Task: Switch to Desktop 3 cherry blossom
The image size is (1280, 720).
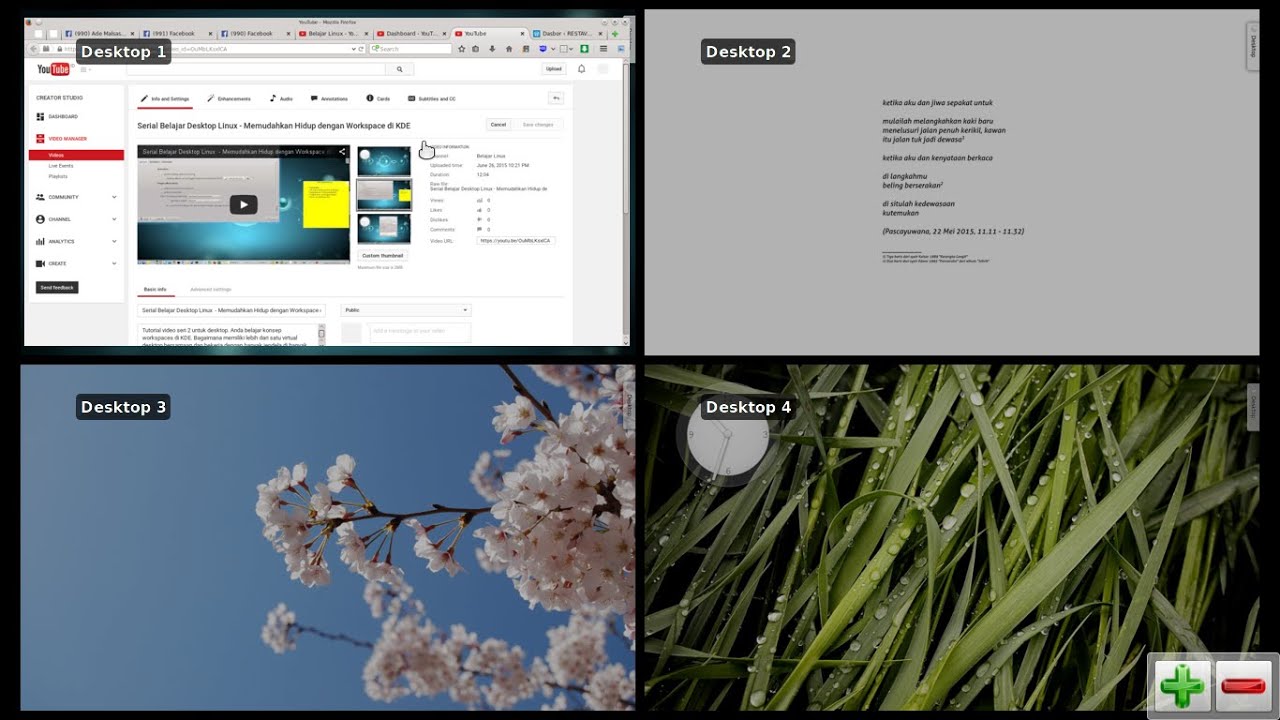Action: (327, 537)
